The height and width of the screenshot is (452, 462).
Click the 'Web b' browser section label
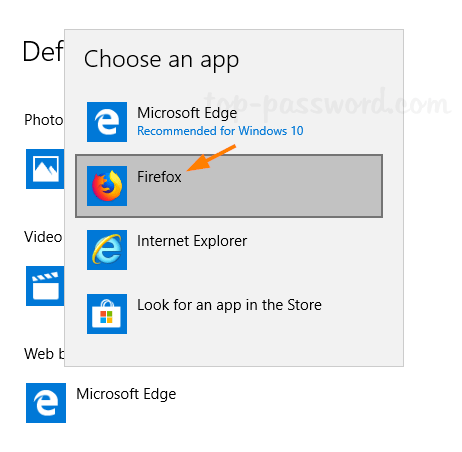point(44,354)
